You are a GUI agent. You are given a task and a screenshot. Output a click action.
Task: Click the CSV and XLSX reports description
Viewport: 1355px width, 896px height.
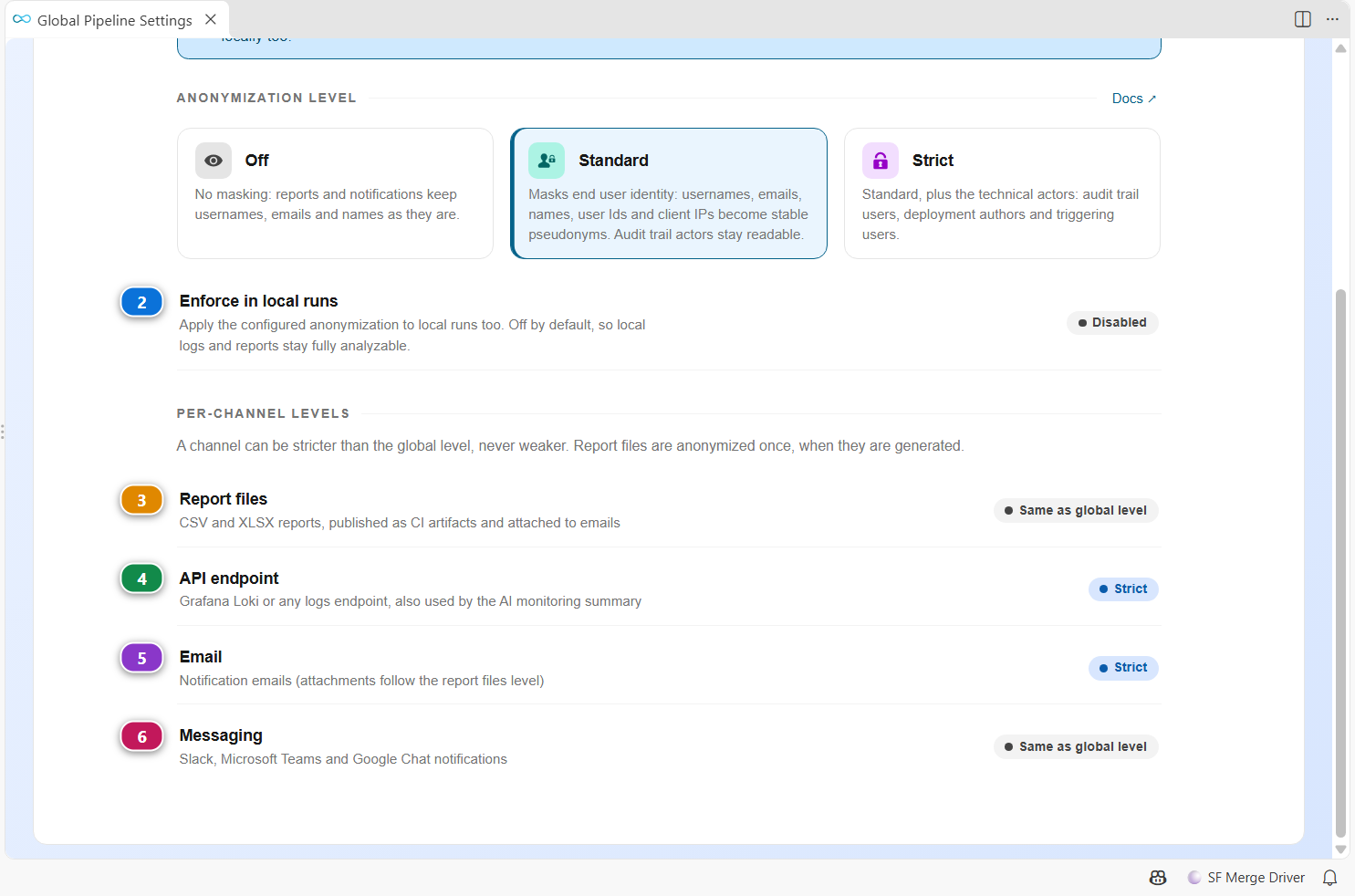[400, 523]
